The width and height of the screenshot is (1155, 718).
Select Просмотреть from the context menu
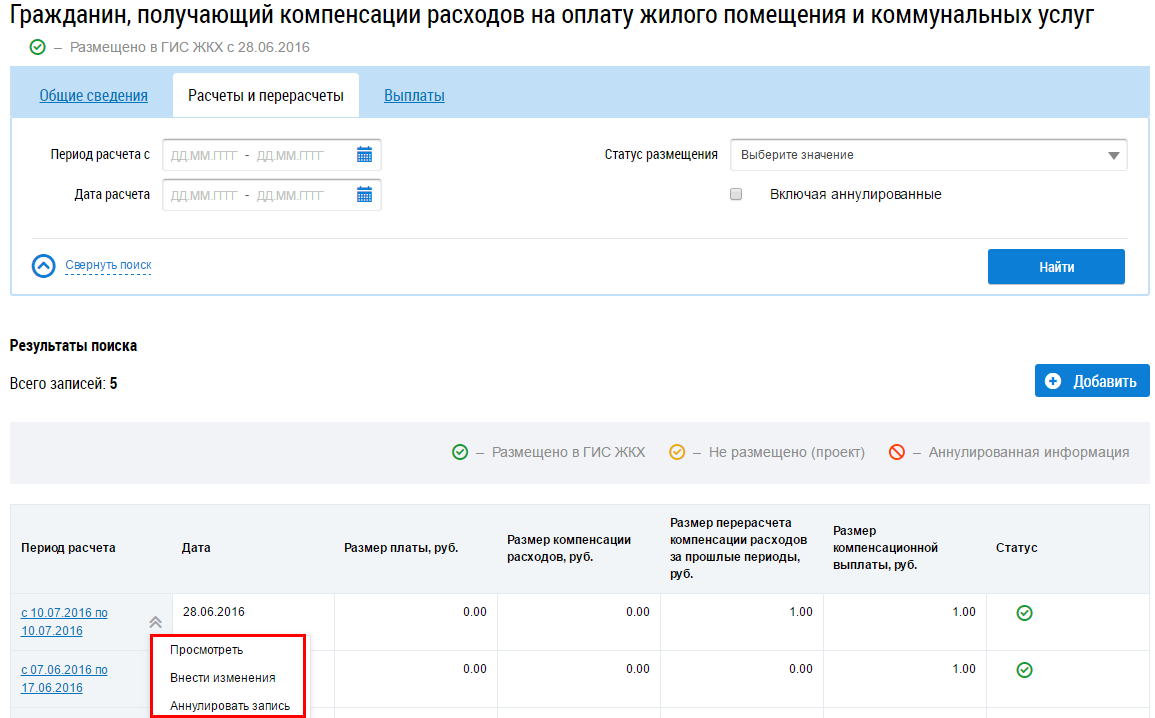pyautogui.click(x=206, y=650)
